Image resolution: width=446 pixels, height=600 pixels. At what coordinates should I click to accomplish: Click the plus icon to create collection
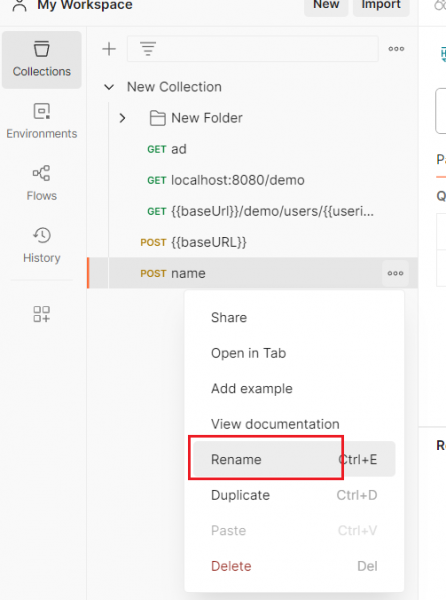click(x=109, y=49)
